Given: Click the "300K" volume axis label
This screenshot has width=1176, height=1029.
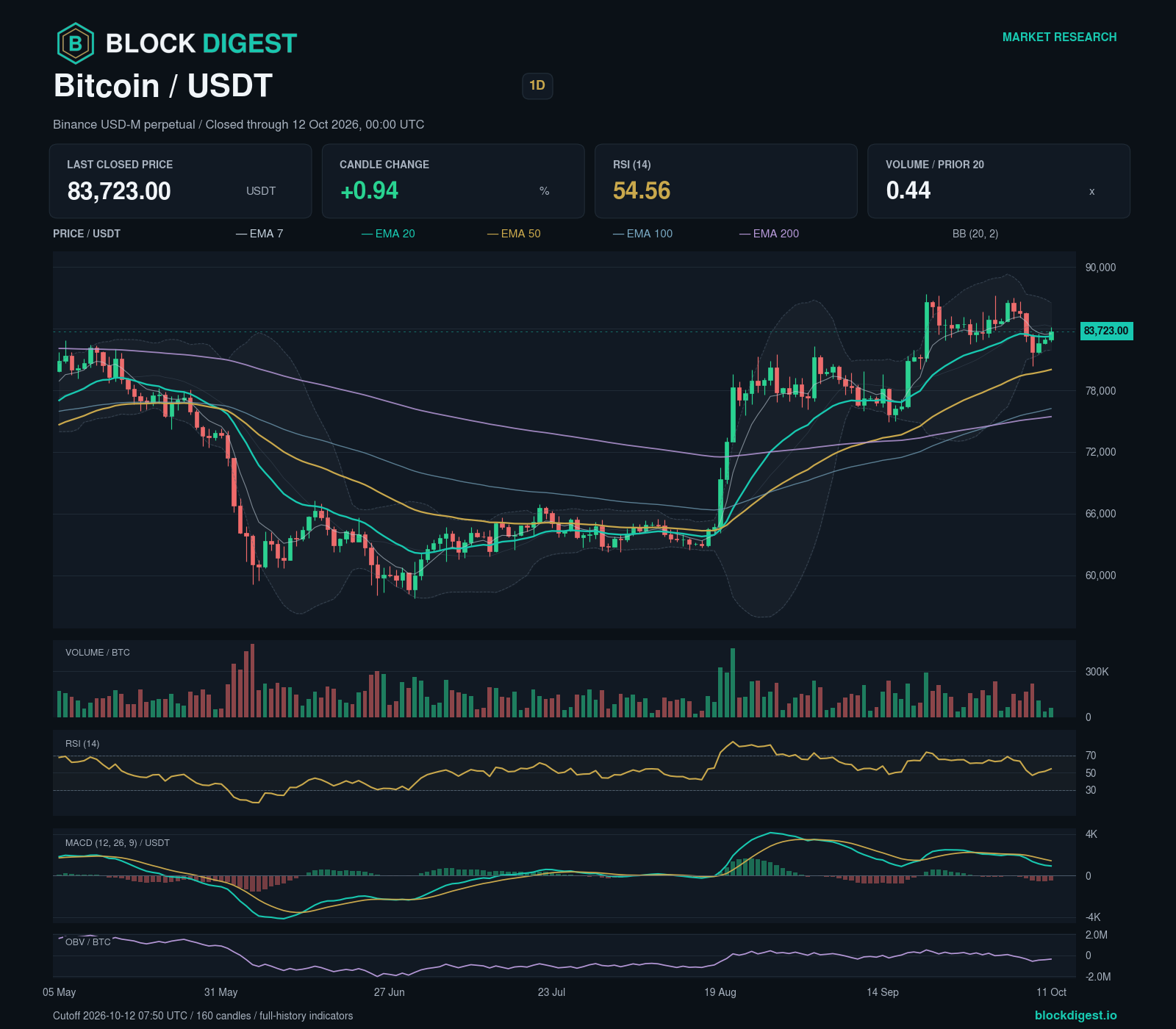Looking at the screenshot, I should (1097, 672).
